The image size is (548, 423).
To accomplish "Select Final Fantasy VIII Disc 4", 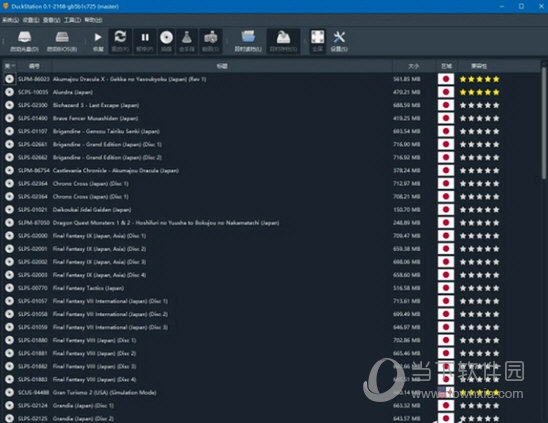I will [x=94, y=379].
